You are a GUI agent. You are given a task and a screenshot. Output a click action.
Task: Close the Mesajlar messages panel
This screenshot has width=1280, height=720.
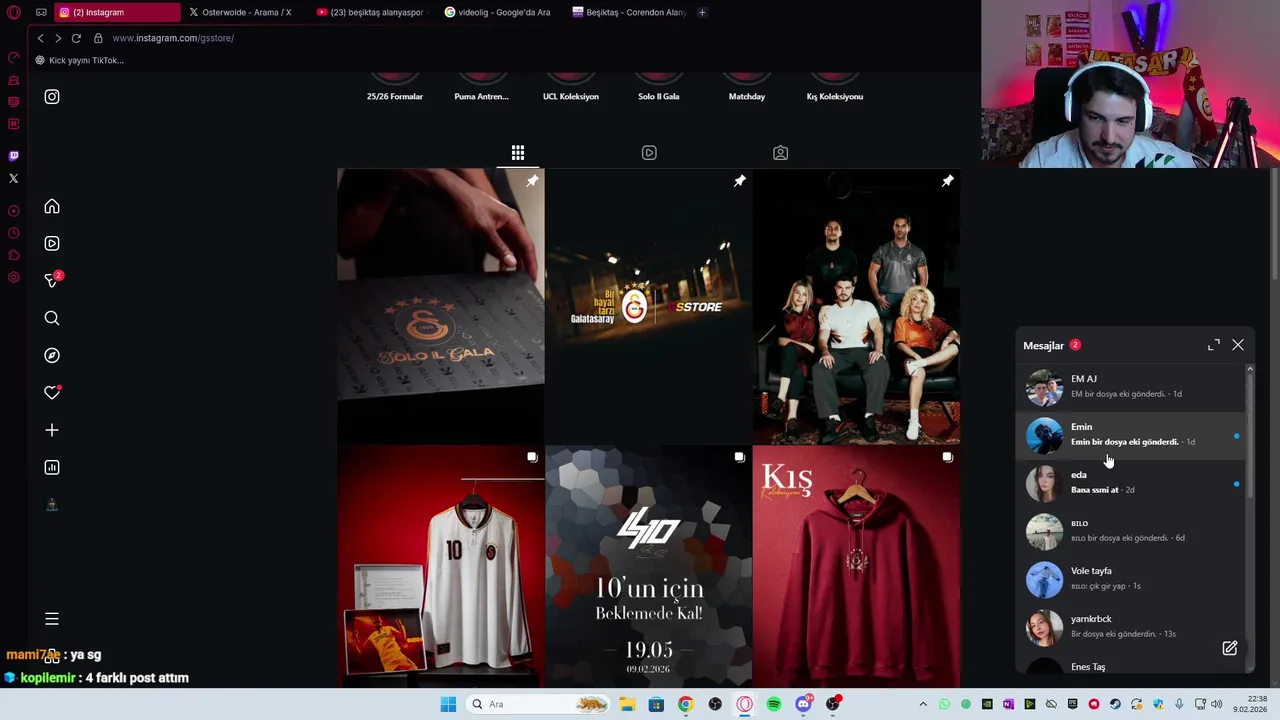tap(1238, 345)
